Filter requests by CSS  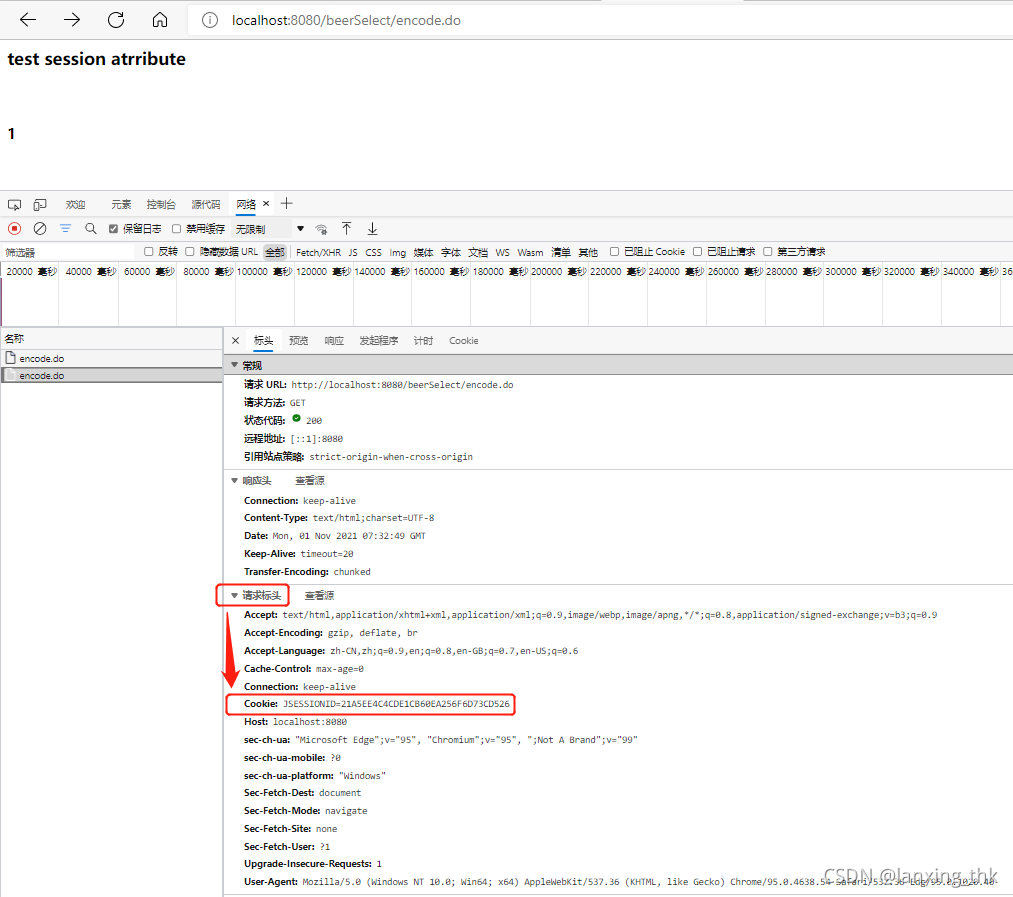[373, 252]
